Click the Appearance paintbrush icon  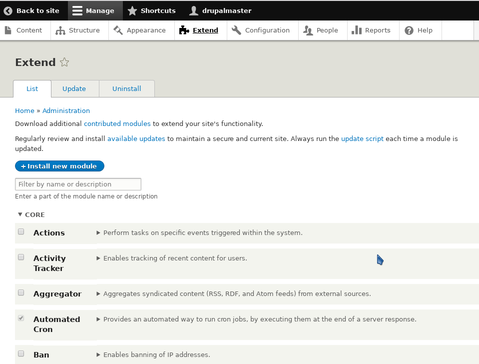pos(118,30)
